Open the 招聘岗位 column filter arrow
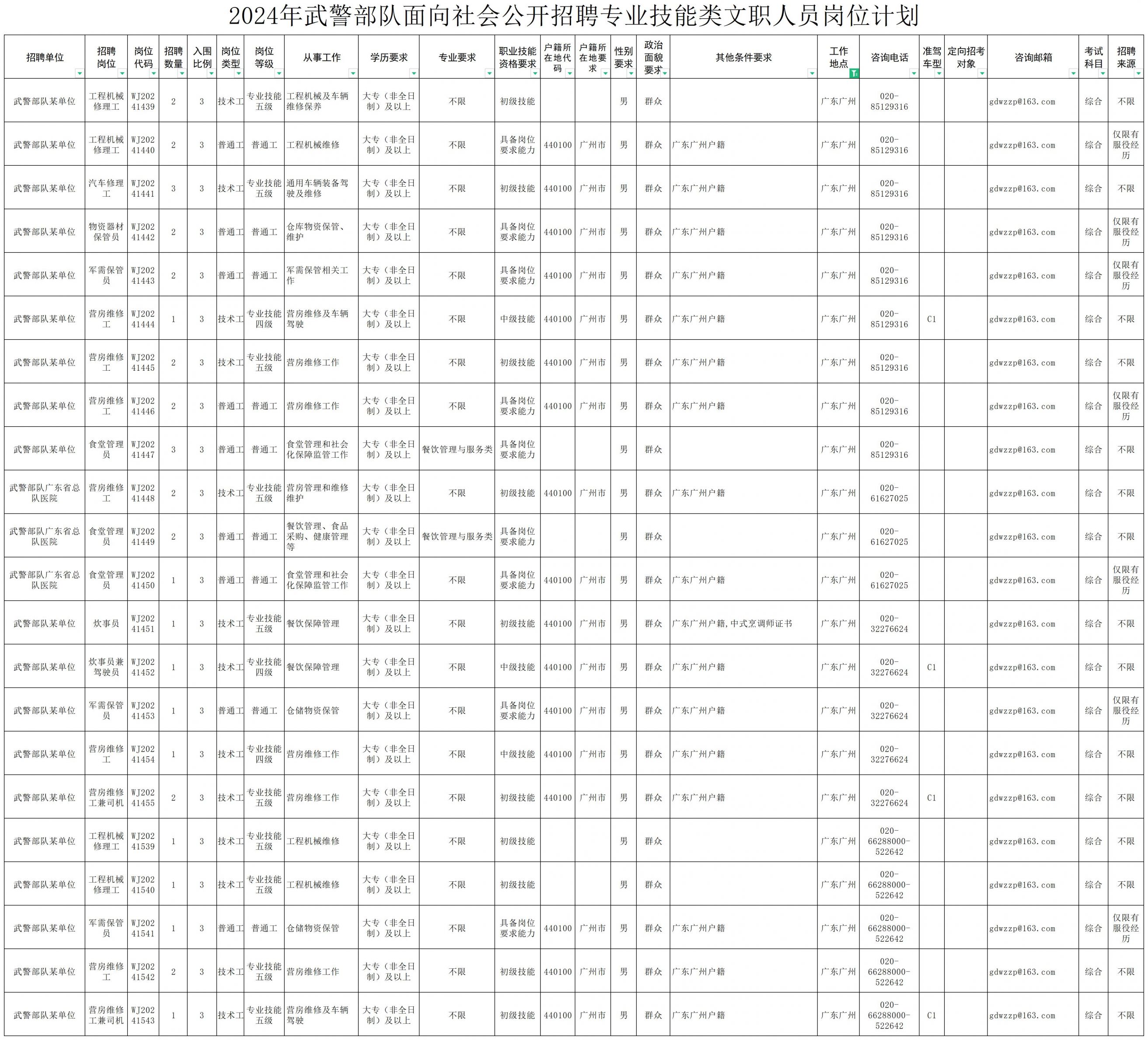Viewport: 1148px width, 1040px height. tap(122, 73)
